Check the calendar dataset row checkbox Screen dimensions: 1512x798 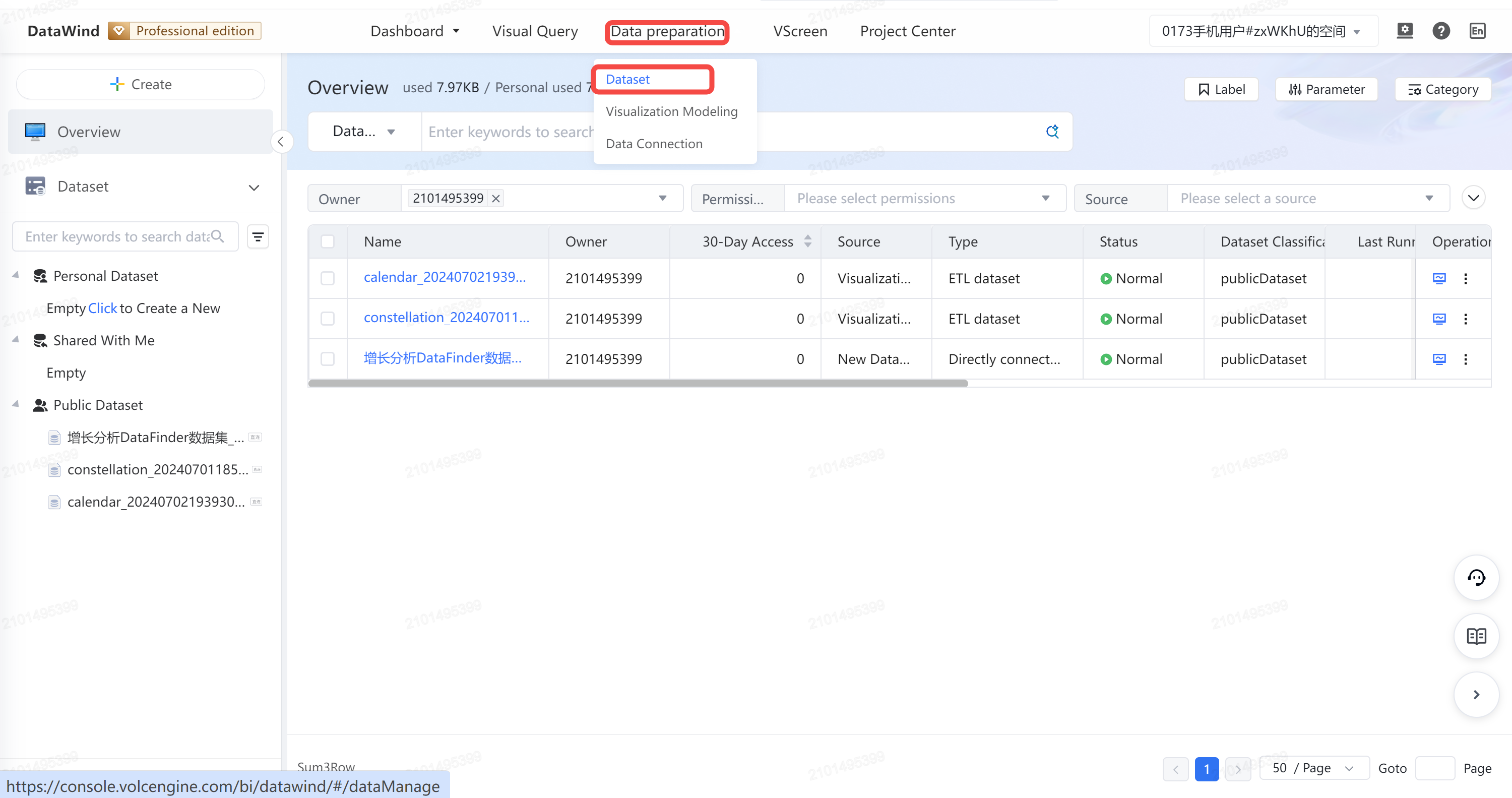click(x=328, y=278)
